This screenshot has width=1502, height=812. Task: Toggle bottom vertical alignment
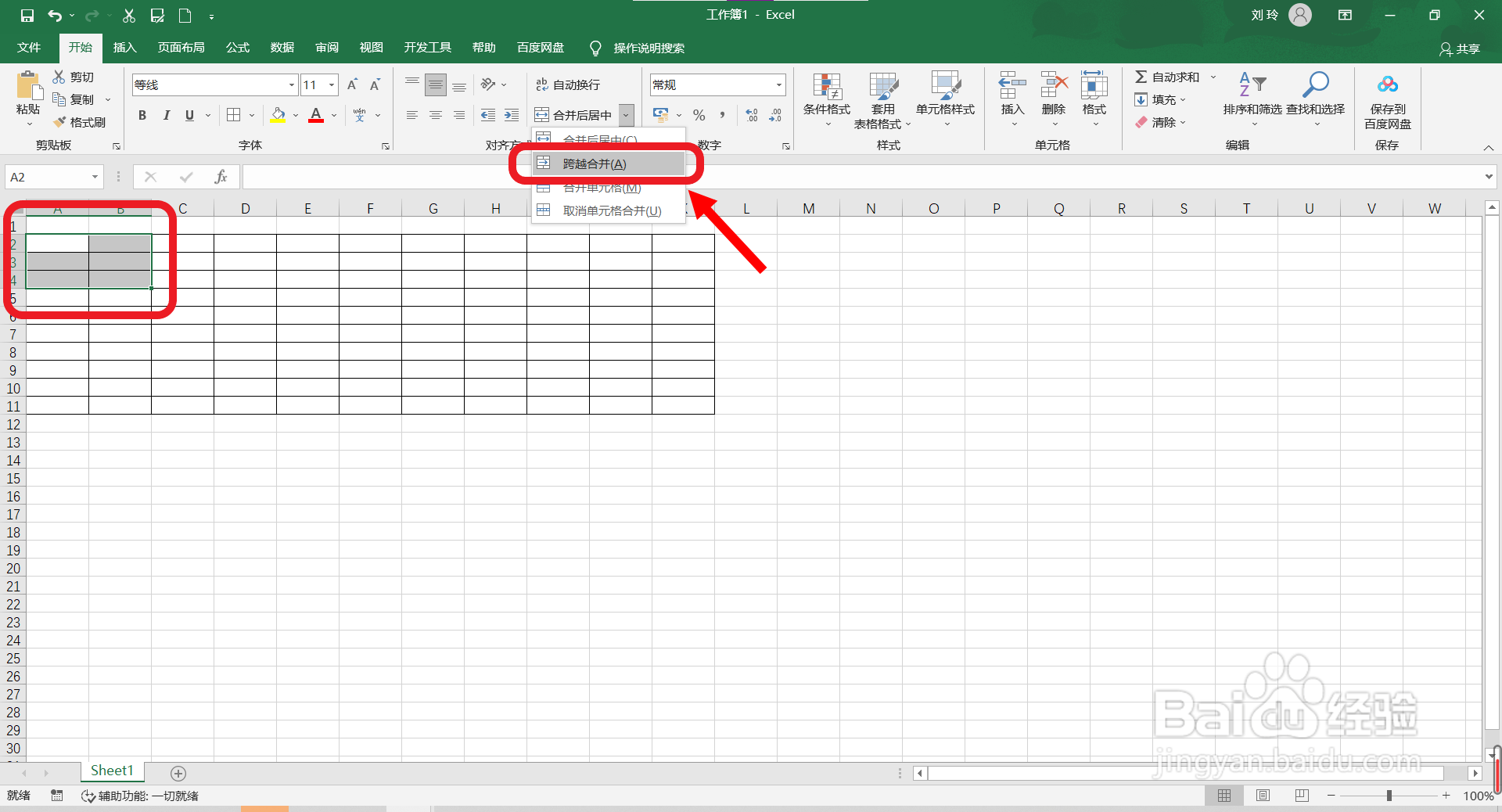(x=459, y=84)
